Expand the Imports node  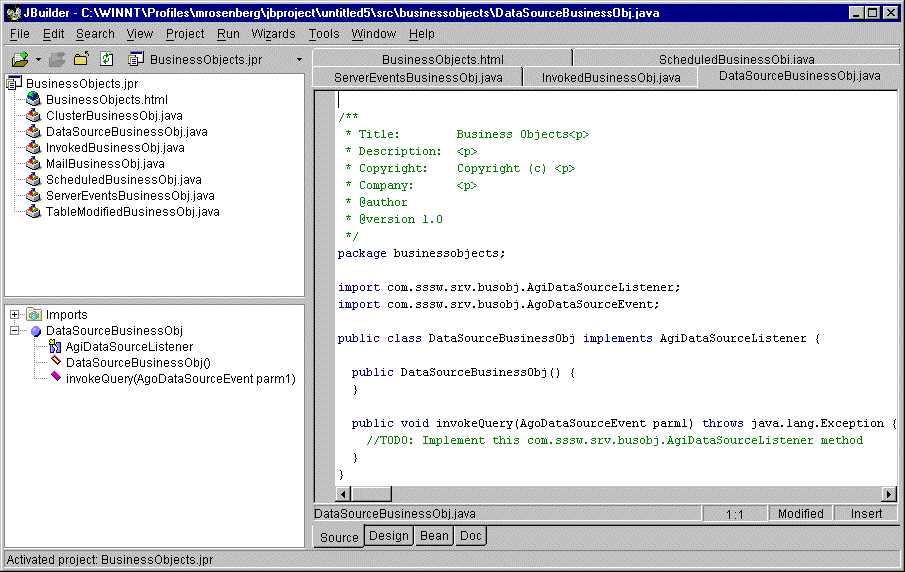[14, 315]
